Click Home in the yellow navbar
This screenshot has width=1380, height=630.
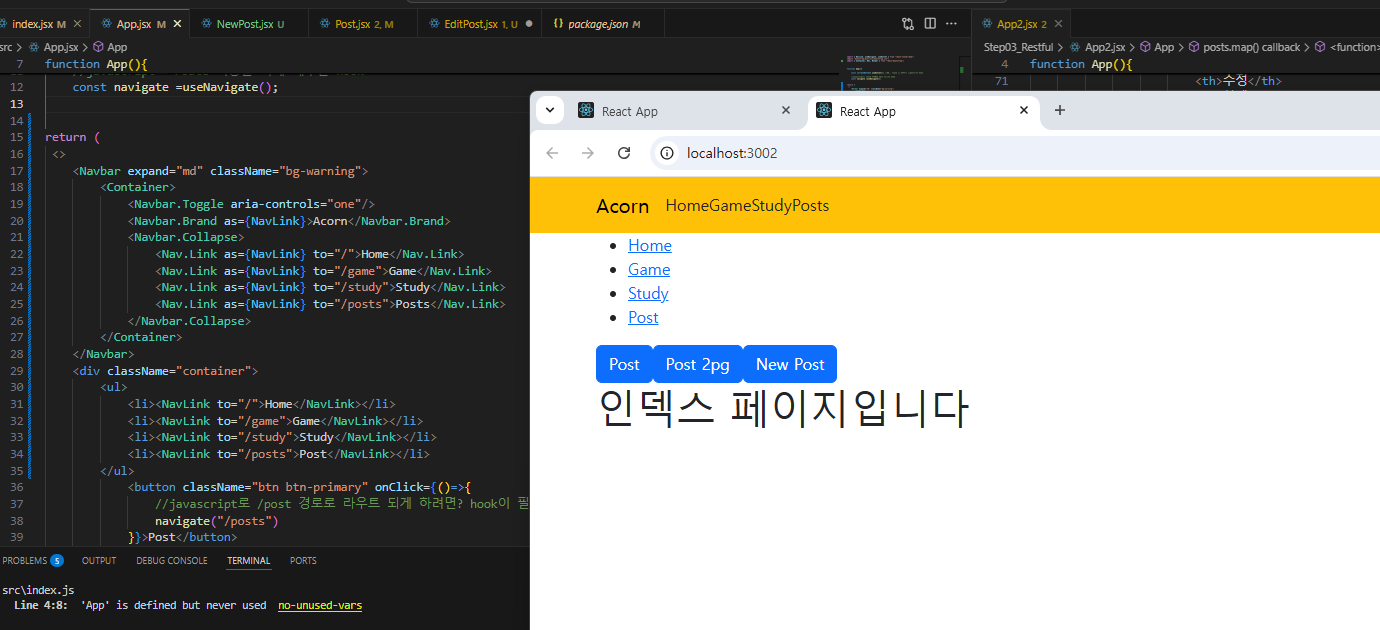point(687,206)
